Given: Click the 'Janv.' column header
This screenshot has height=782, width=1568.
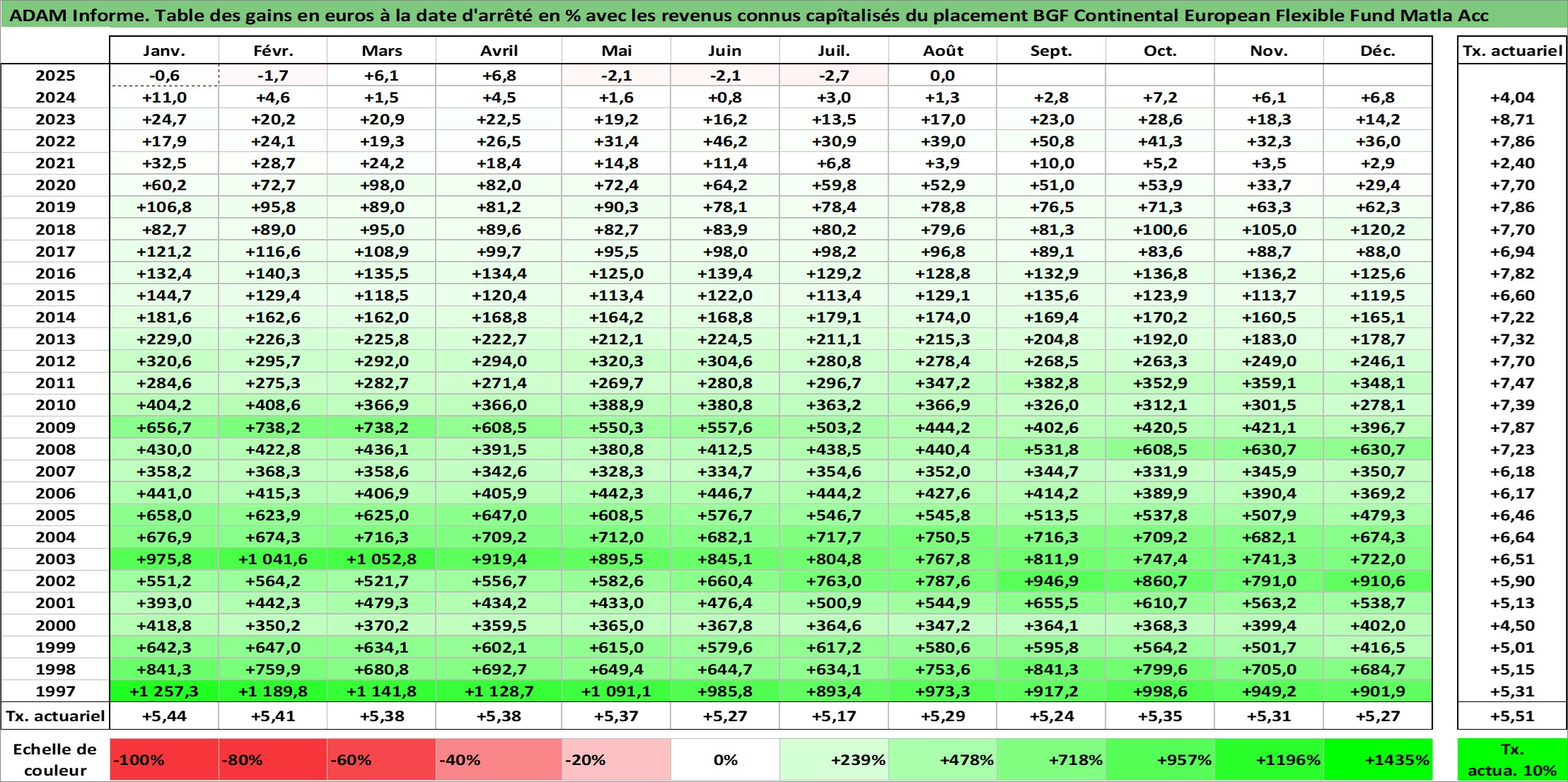Looking at the screenshot, I should (x=164, y=51).
